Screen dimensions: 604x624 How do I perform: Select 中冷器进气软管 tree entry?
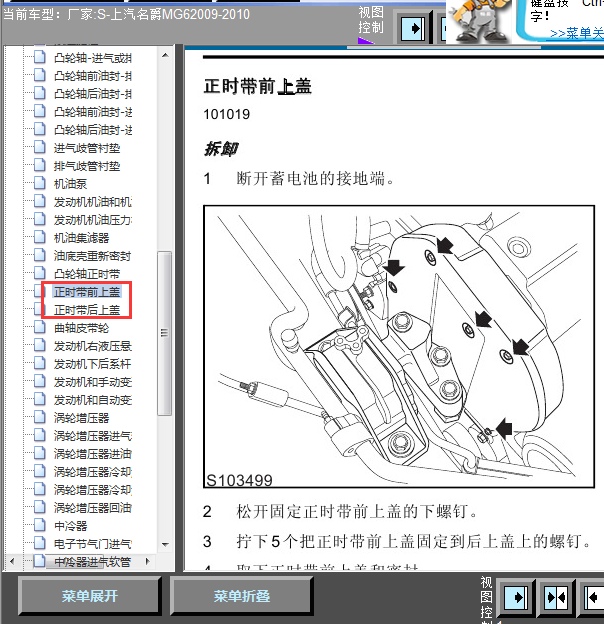click(x=92, y=562)
